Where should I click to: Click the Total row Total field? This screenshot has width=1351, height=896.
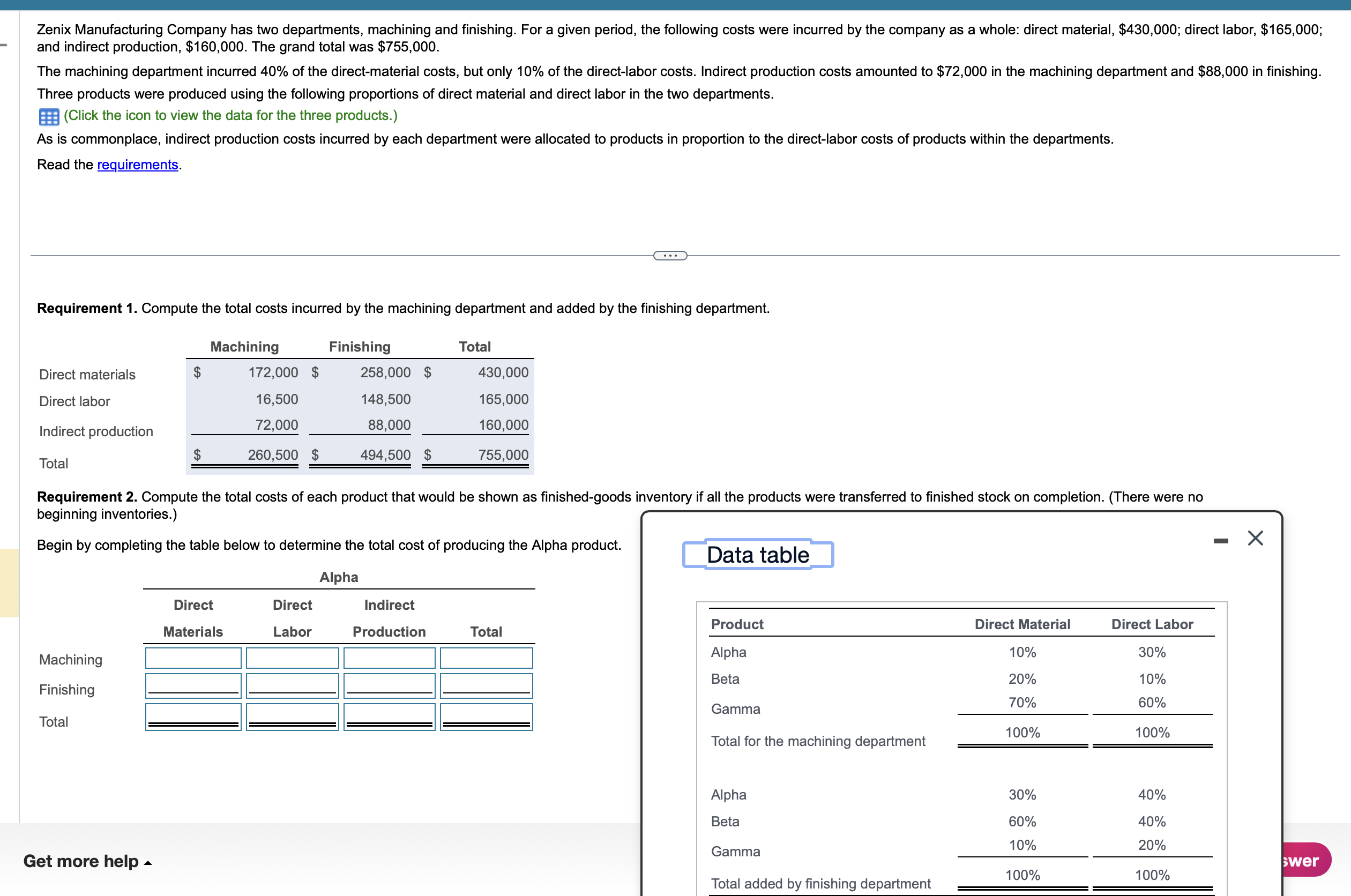click(487, 716)
